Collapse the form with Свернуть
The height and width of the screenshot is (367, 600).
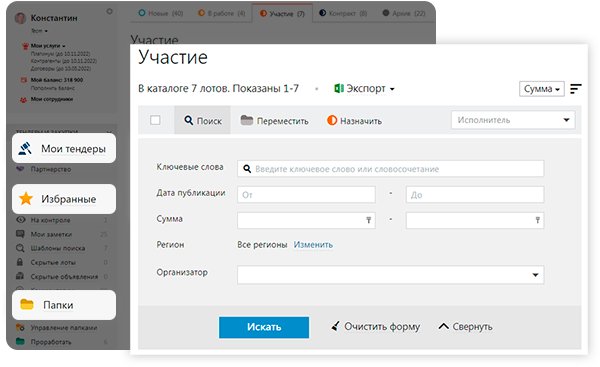click(x=472, y=326)
